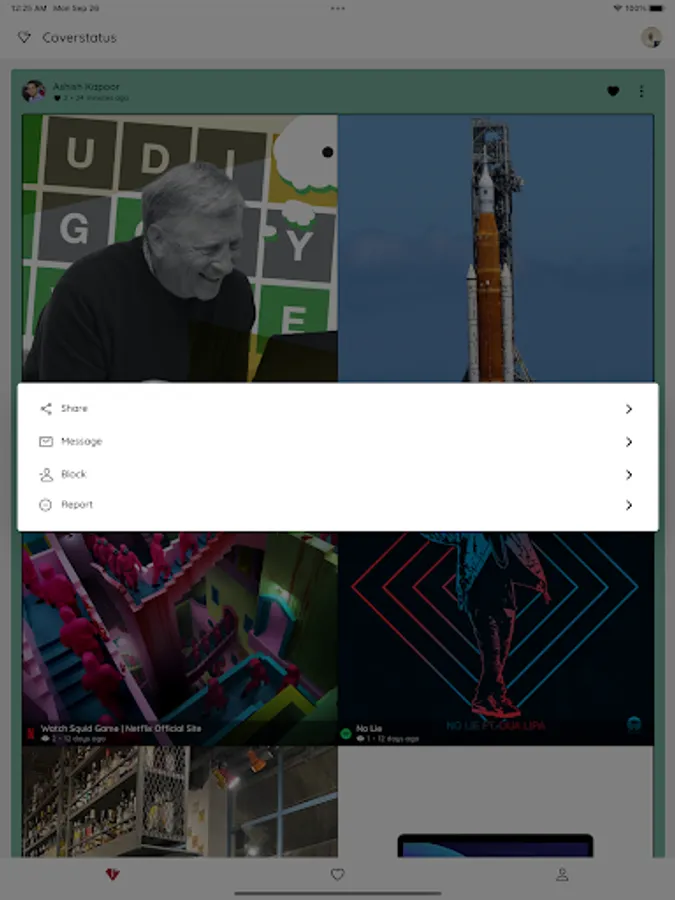Open the Wordle photo thumbnail

[180, 248]
